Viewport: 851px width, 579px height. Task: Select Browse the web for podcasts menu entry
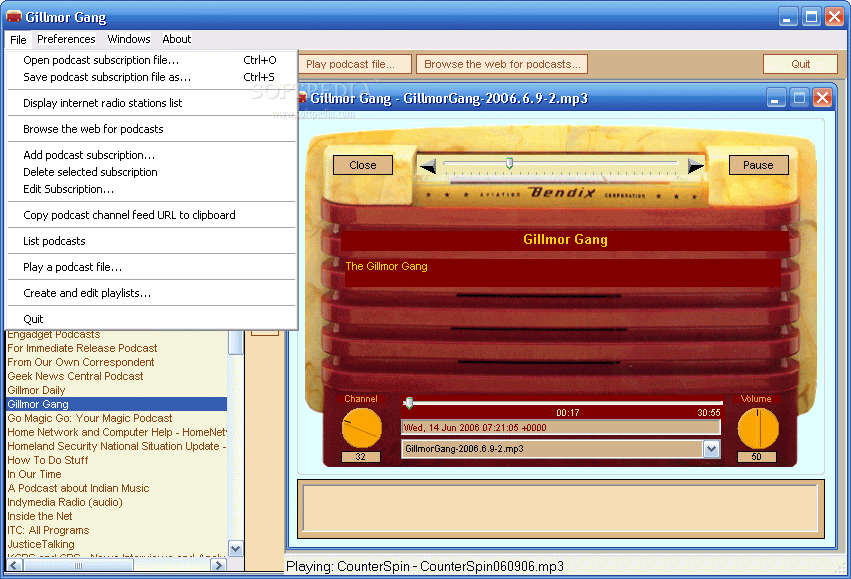click(151, 129)
